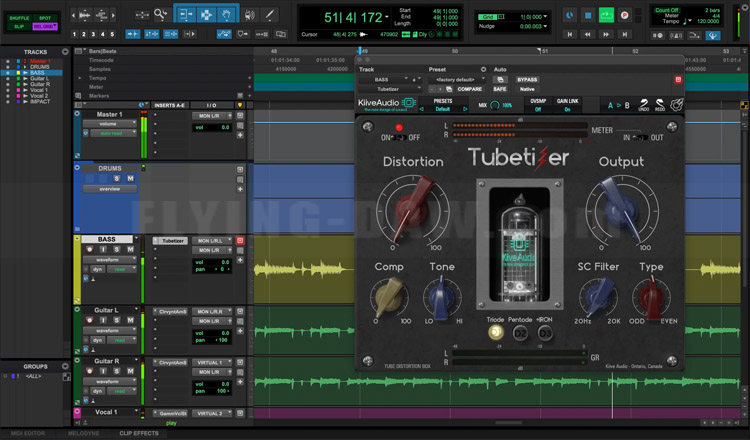The height and width of the screenshot is (440, 750).
Task: Open the BASS track selector dropdown
Action: coord(384,79)
